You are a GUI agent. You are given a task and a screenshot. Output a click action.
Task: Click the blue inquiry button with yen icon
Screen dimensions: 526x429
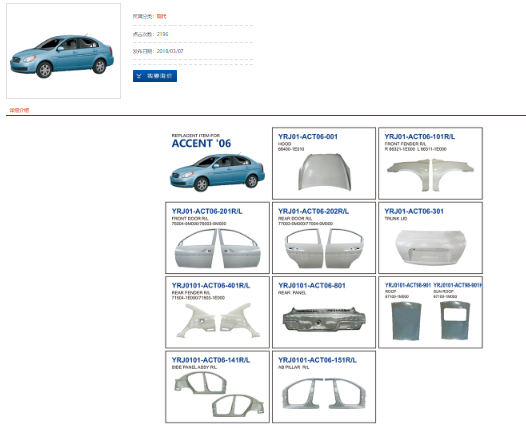155,76
